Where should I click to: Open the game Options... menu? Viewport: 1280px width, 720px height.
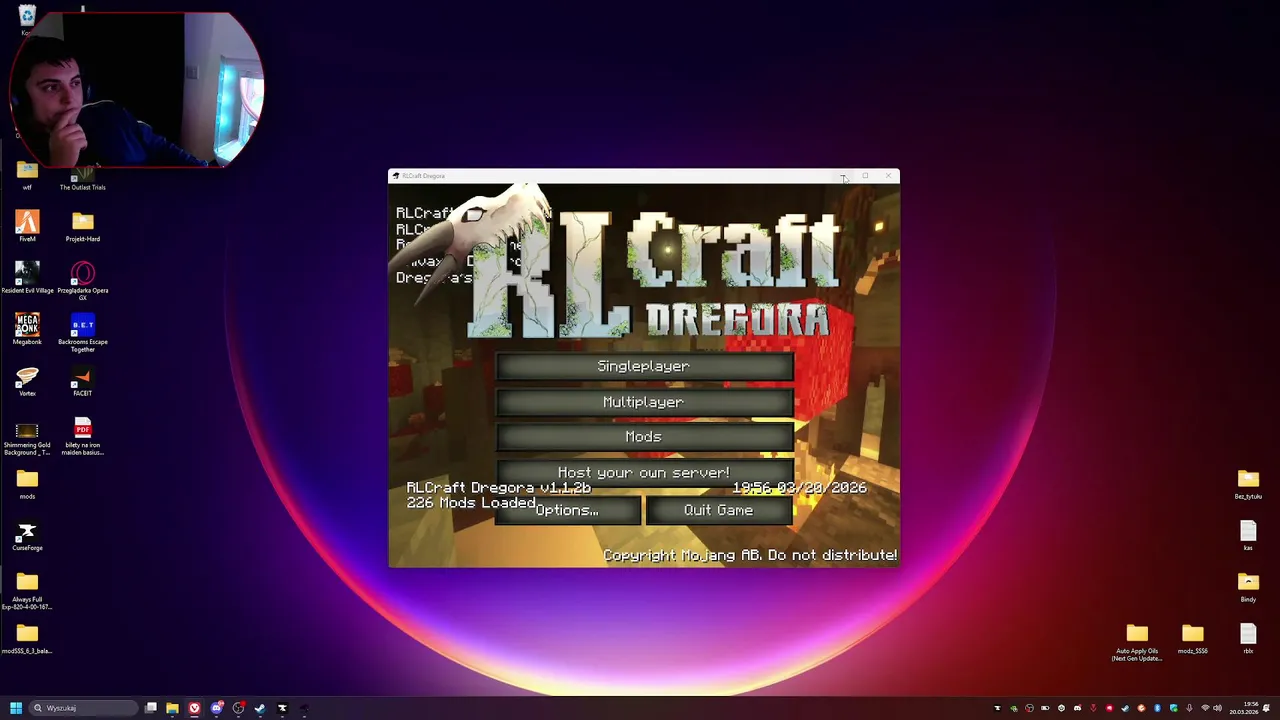click(567, 510)
